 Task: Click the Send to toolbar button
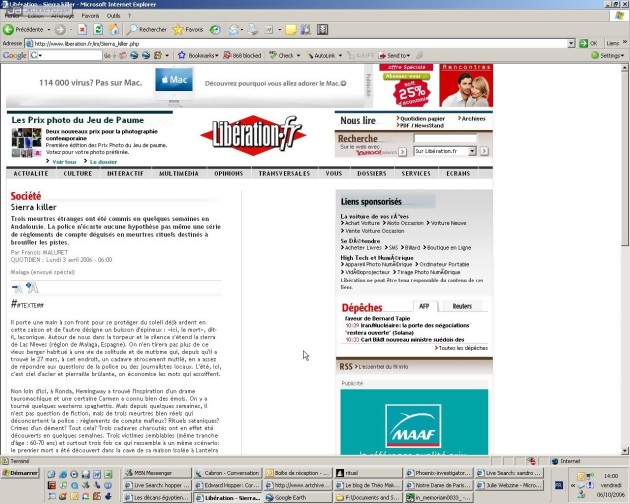point(394,55)
